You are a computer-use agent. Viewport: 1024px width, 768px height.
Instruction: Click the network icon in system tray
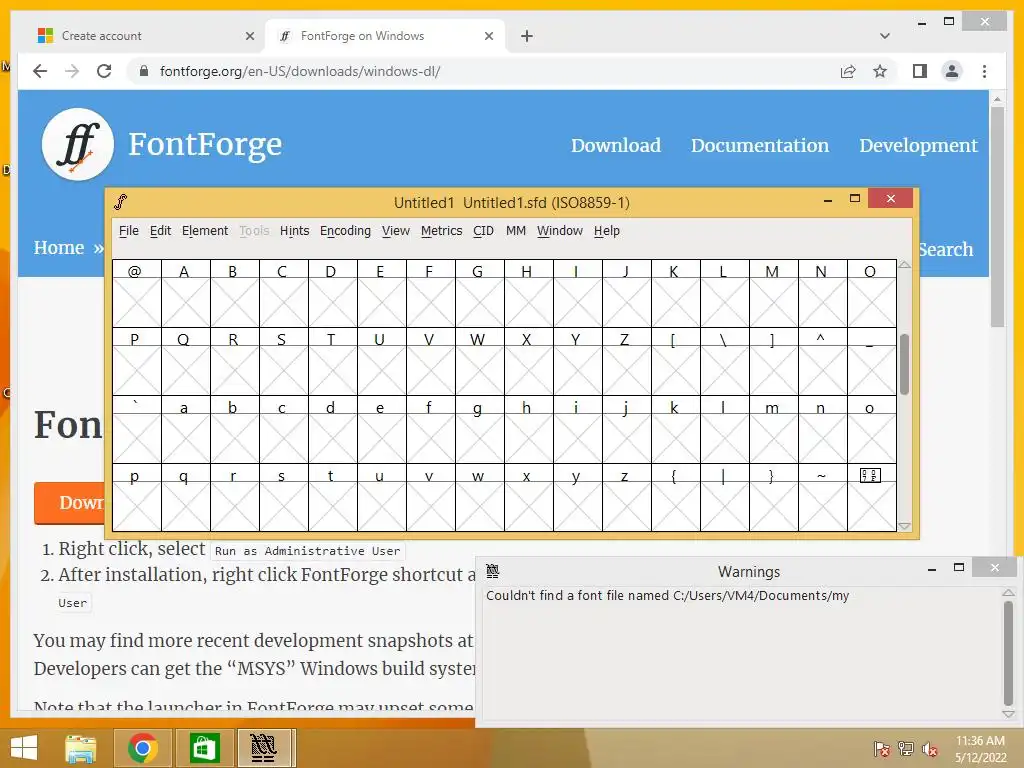(906, 749)
